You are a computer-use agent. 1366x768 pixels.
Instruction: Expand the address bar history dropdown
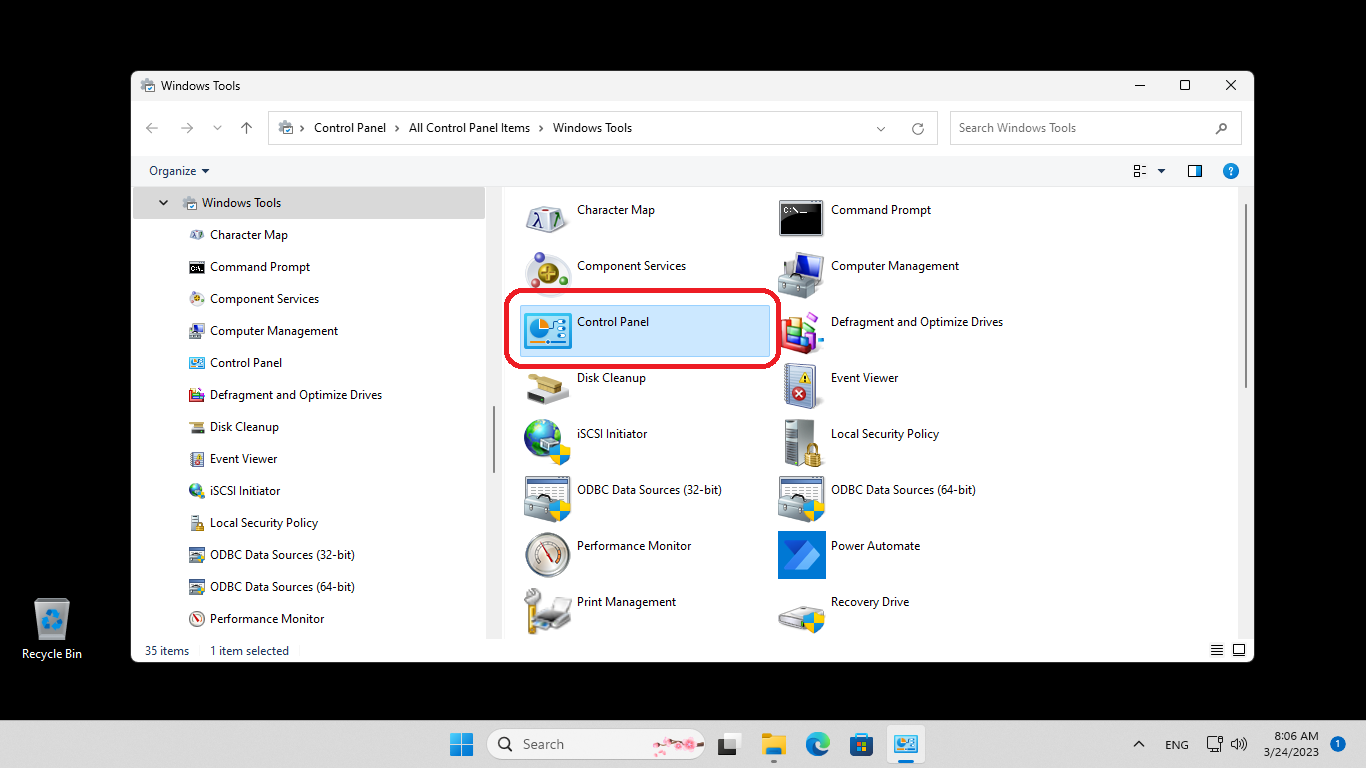coord(881,128)
